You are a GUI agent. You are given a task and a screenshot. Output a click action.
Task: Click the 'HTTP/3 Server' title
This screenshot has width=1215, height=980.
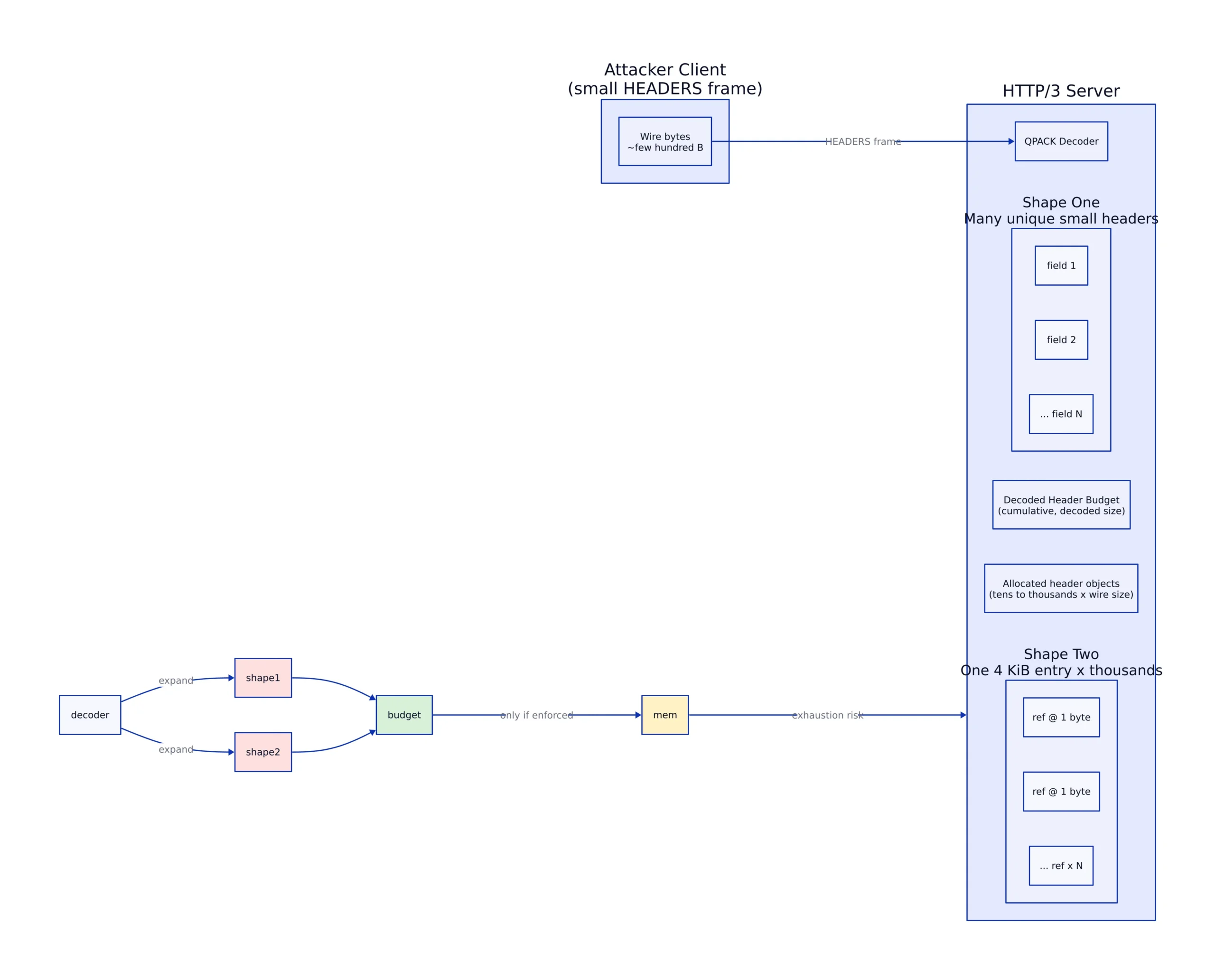(1061, 91)
